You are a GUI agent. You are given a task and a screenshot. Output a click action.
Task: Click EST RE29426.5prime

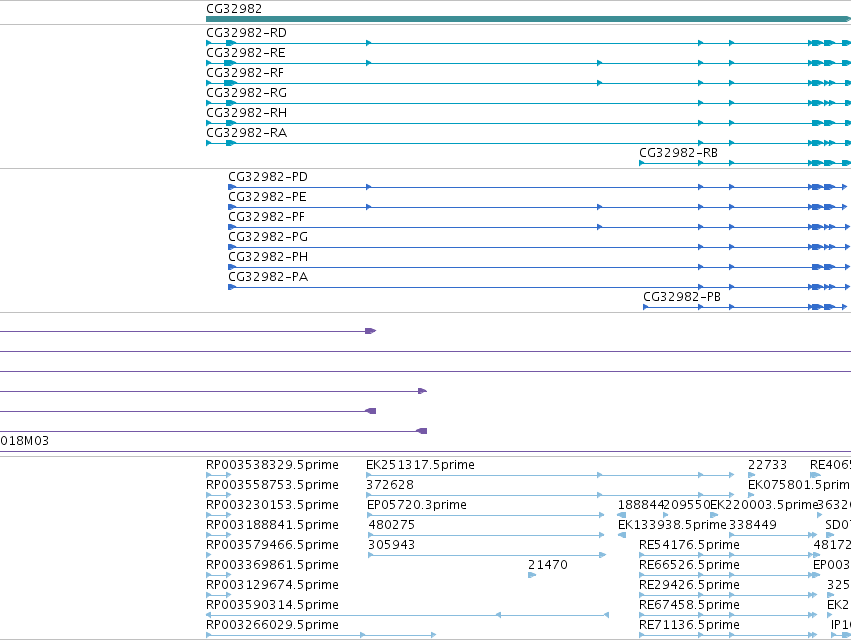point(689,585)
